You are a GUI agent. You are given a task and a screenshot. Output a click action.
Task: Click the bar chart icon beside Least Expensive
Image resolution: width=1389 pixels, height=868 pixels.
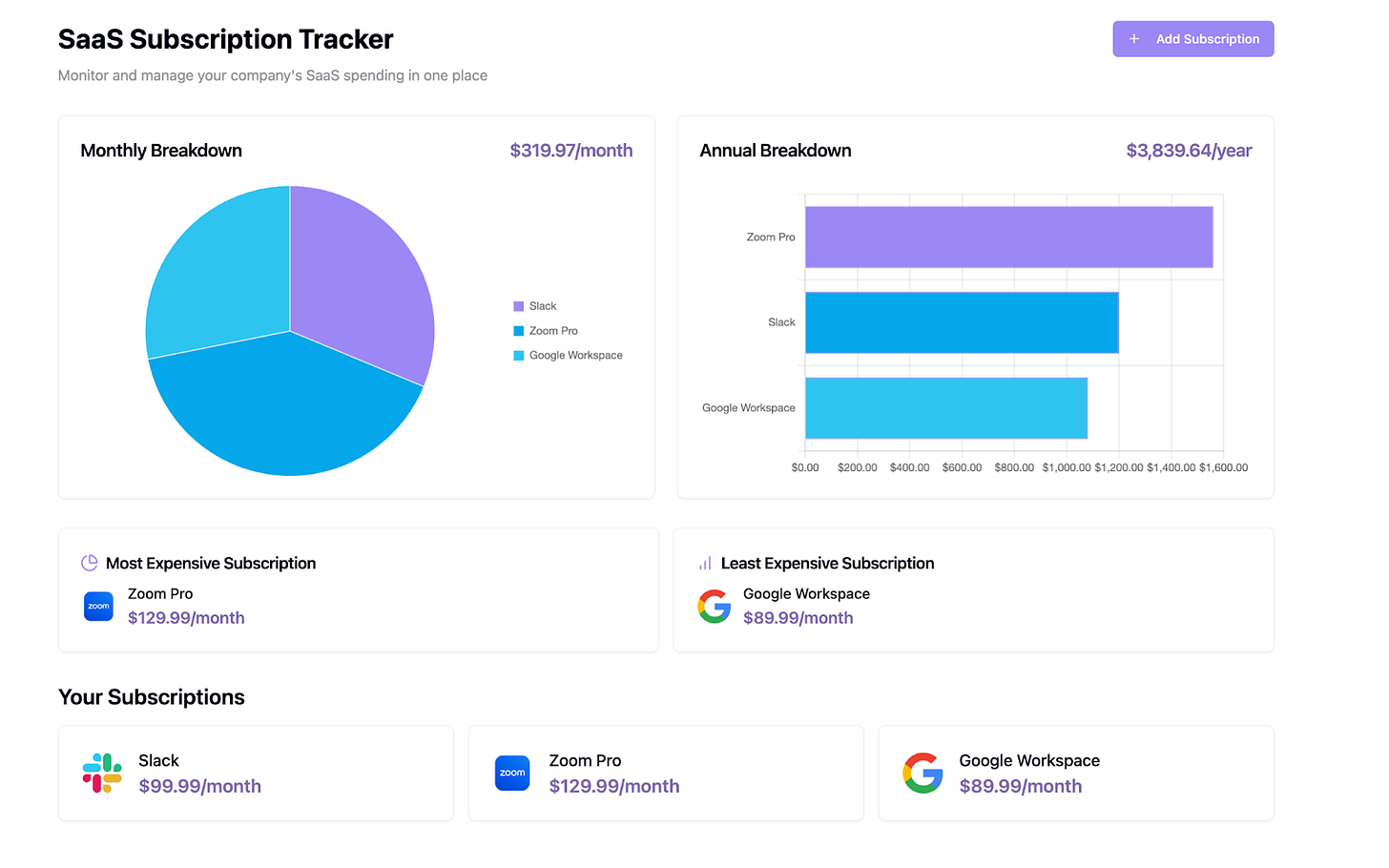[x=705, y=563]
